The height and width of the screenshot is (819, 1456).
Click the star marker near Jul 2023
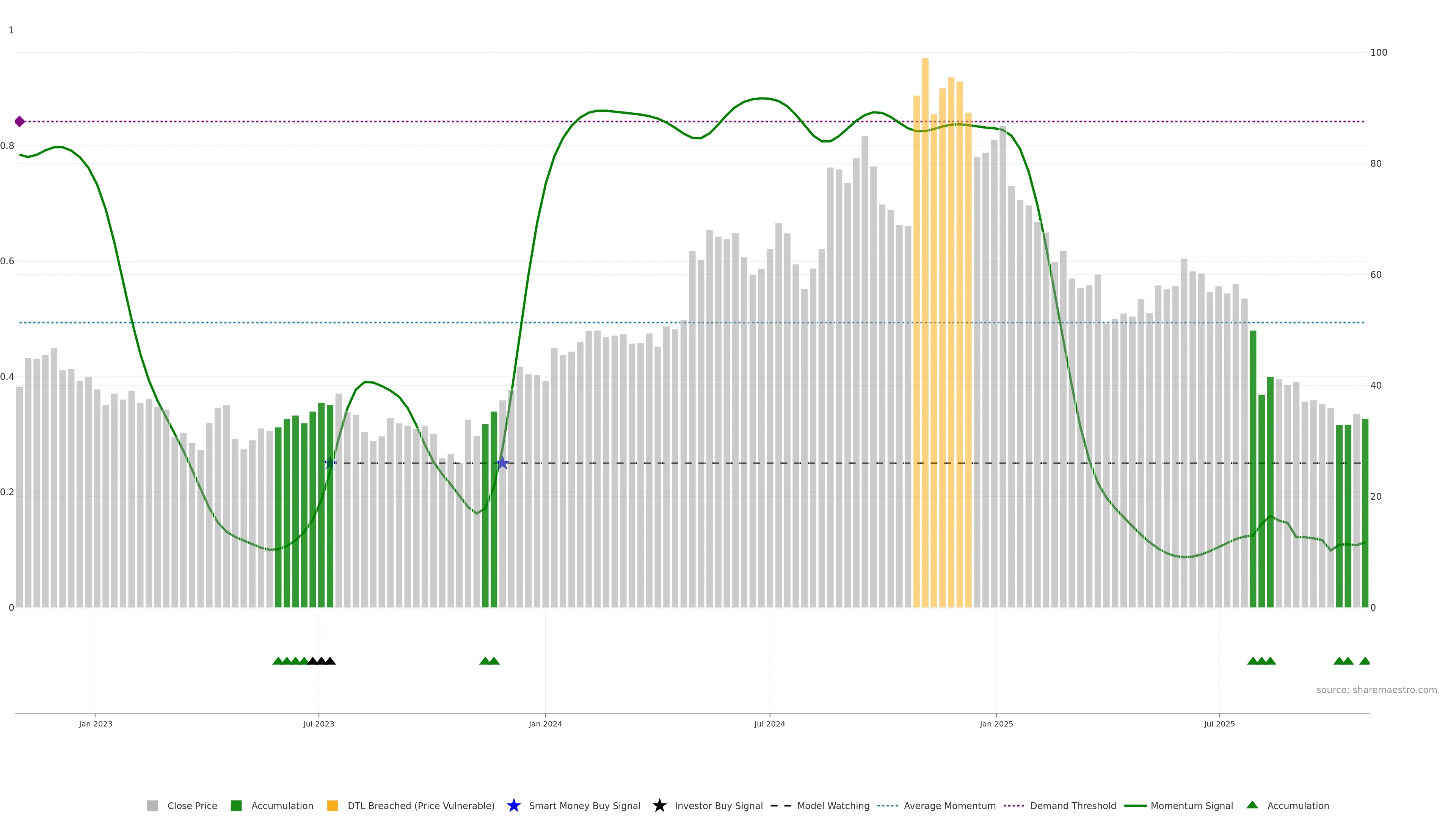(x=330, y=463)
